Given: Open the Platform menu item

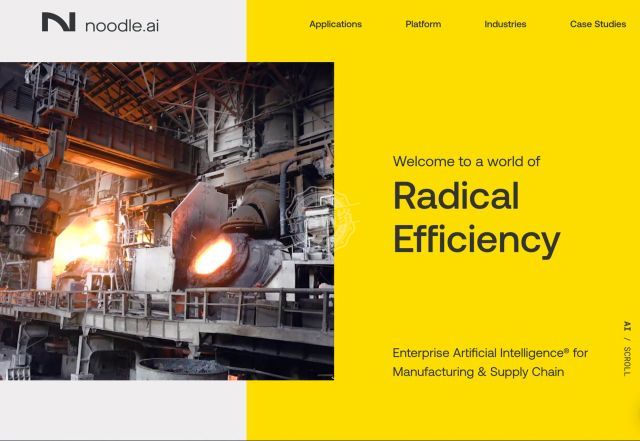Looking at the screenshot, I should click(423, 24).
